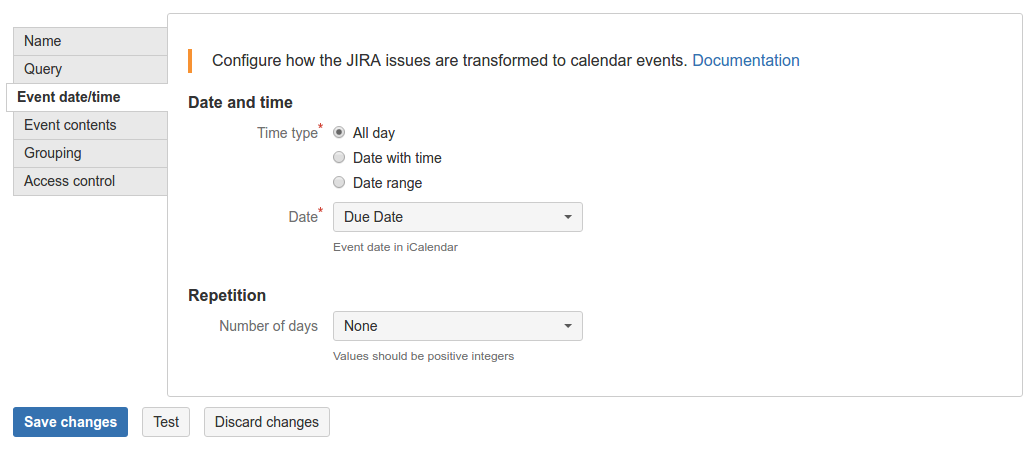Expand the Number of days dropdown
This screenshot has height=450, width=1028.
(458, 326)
